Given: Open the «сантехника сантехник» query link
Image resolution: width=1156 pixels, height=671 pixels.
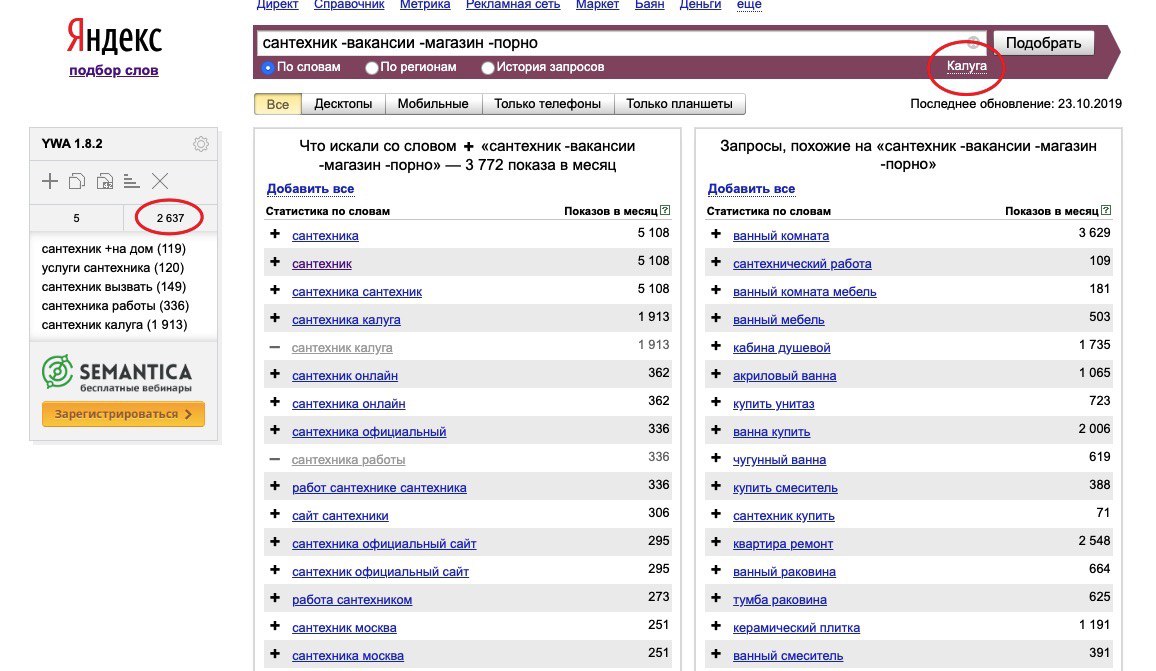Looking at the screenshot, I should coord(357,291).
